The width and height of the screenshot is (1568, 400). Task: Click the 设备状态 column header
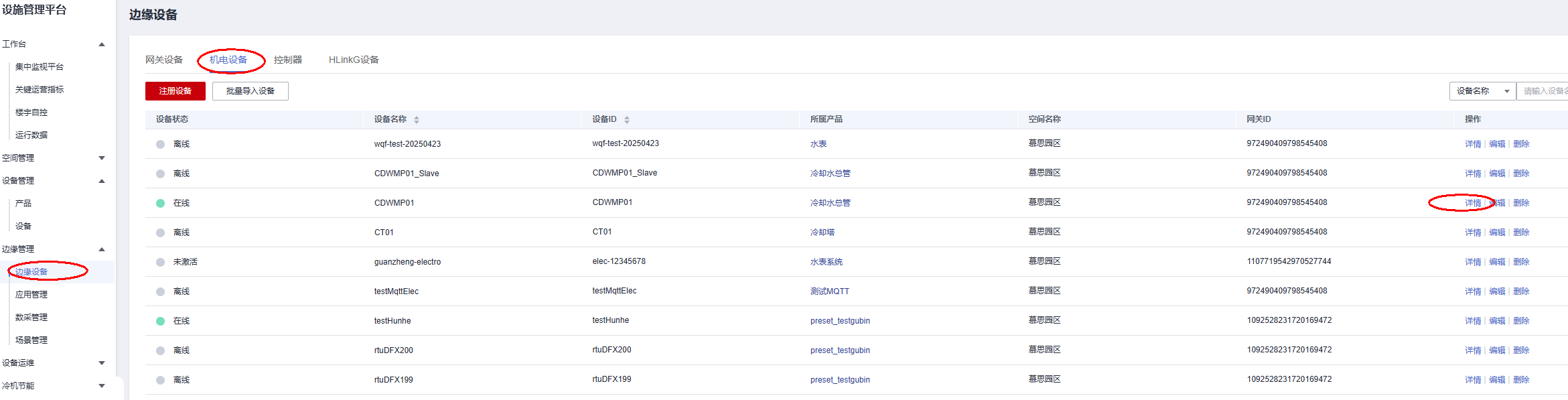coord(172,119)
